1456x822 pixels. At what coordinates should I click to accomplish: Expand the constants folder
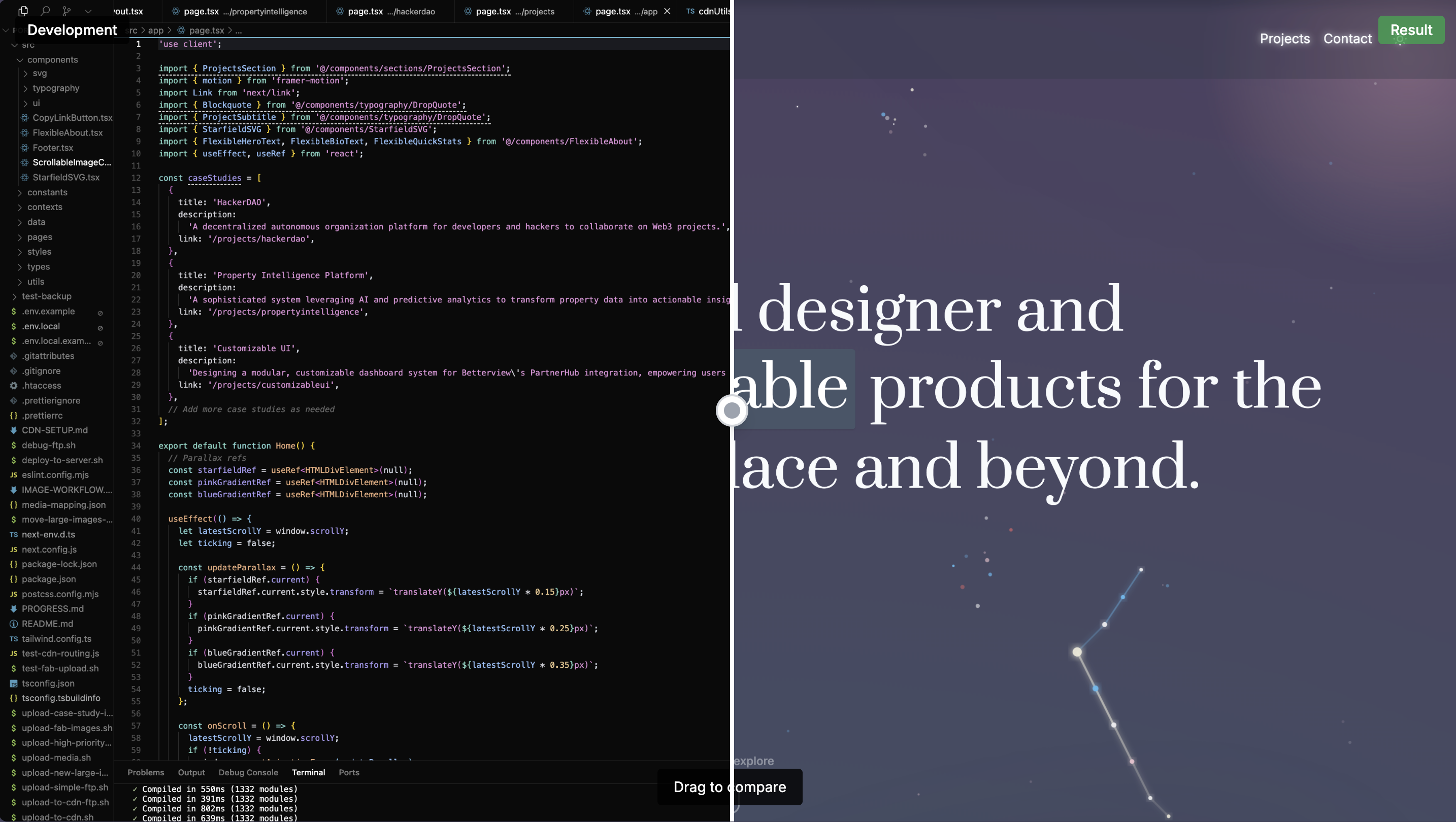coord(20,192)
